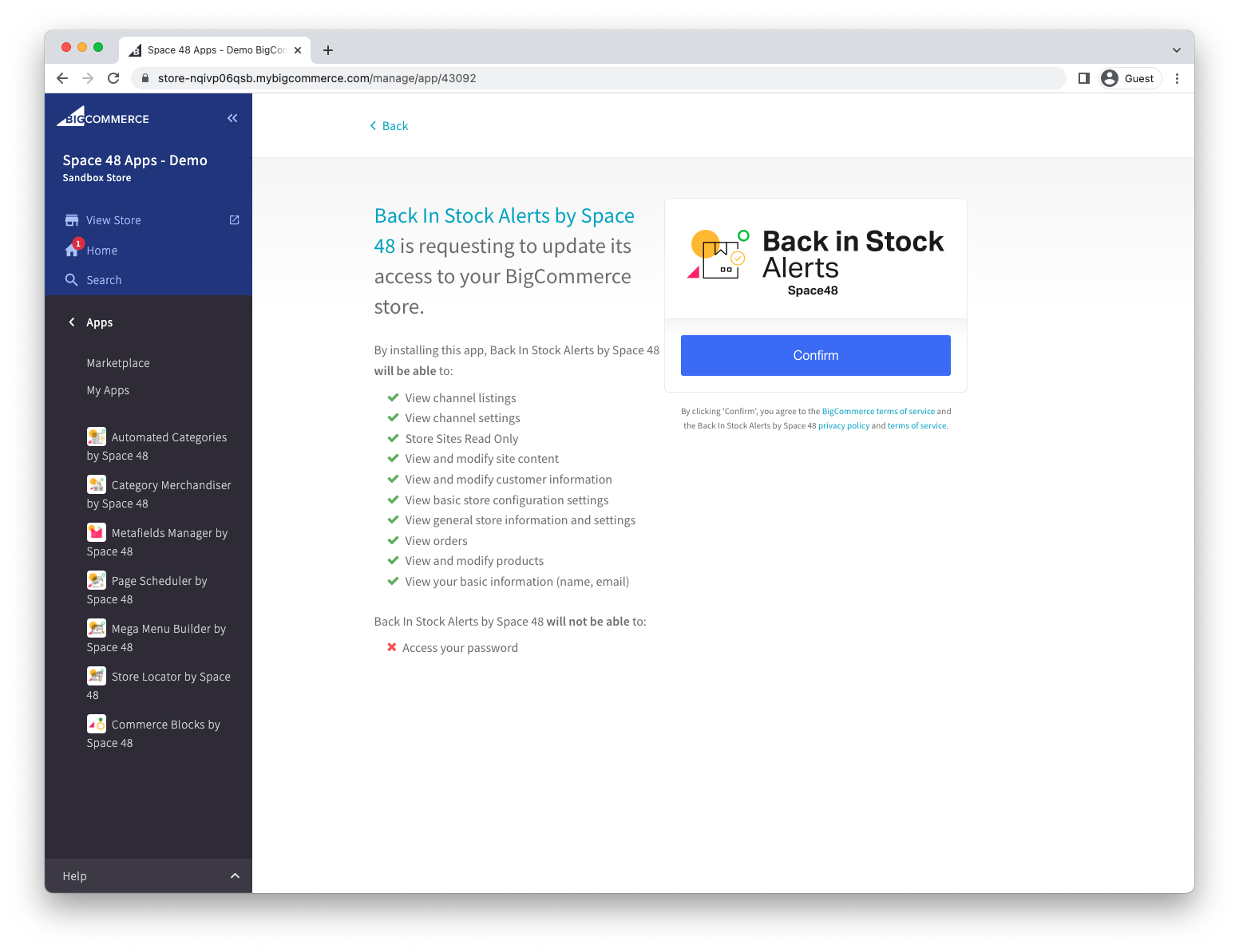Click 'Access your password' denied item
Image resolution: width=1239 pixels, height=952 pixels.
click(460, 648)
